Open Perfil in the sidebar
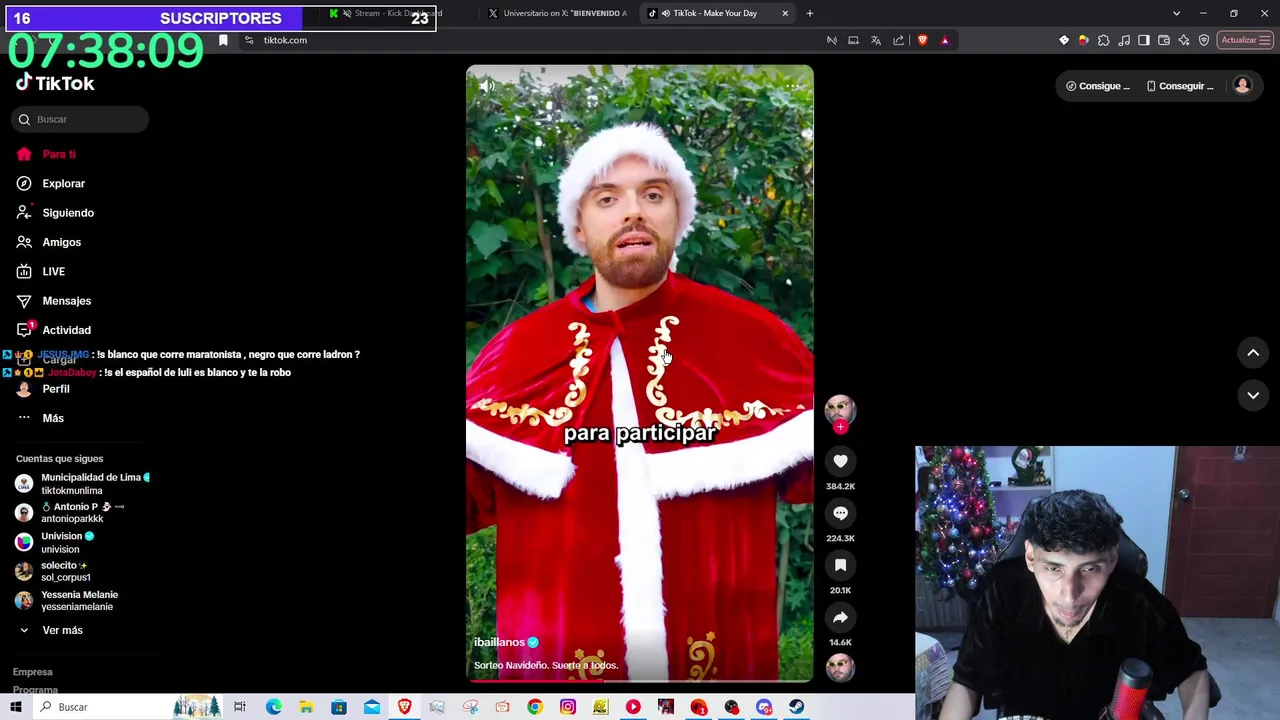The height and width of the screenshot is (720, 1280). point(43,389)
